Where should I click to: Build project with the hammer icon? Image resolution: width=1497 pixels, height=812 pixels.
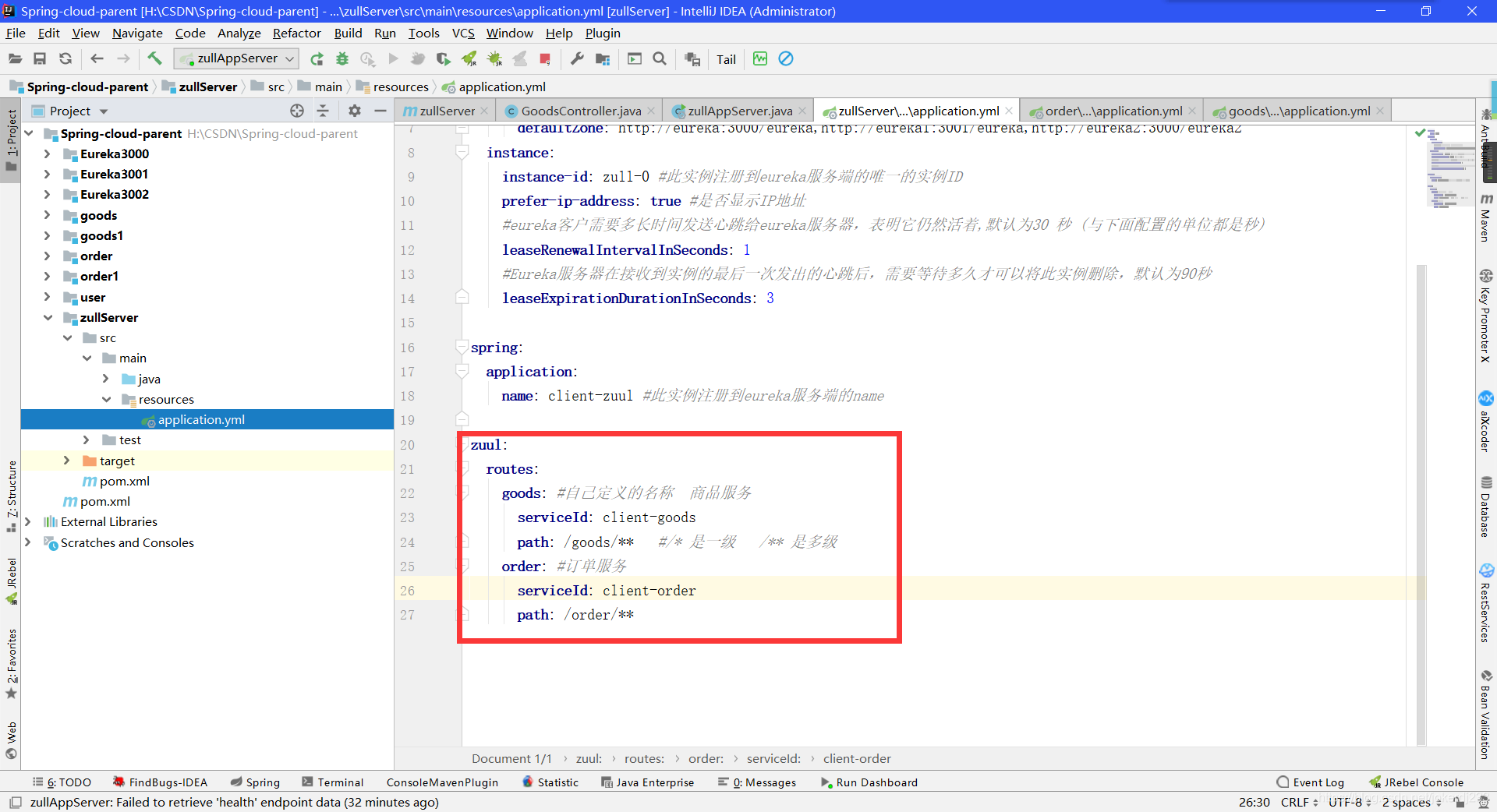click(x=154, y=58)
